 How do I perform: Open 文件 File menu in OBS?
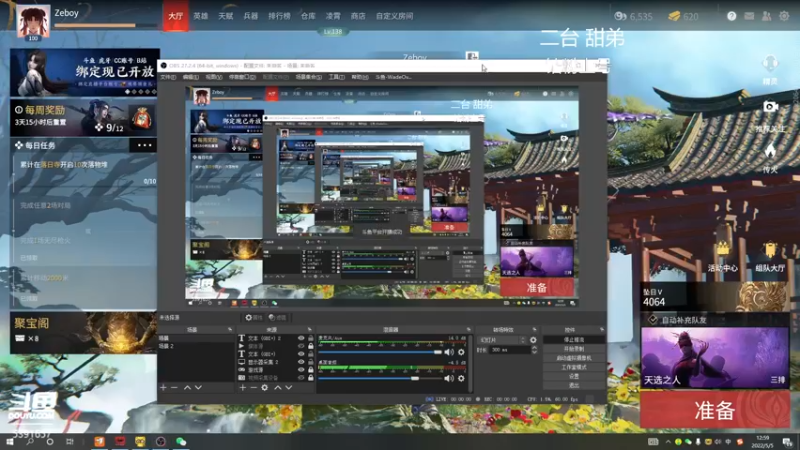[x=168, y=77]
